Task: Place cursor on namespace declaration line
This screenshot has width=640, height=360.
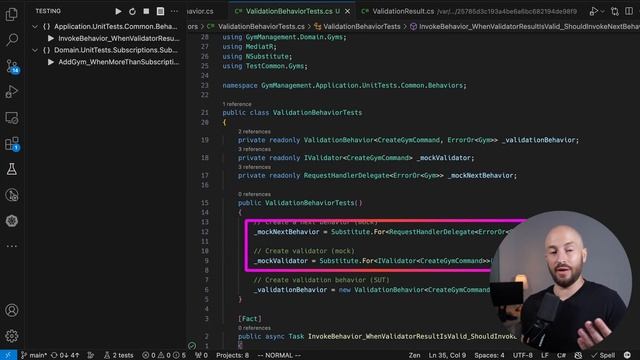Action: (x=344, y=85)
